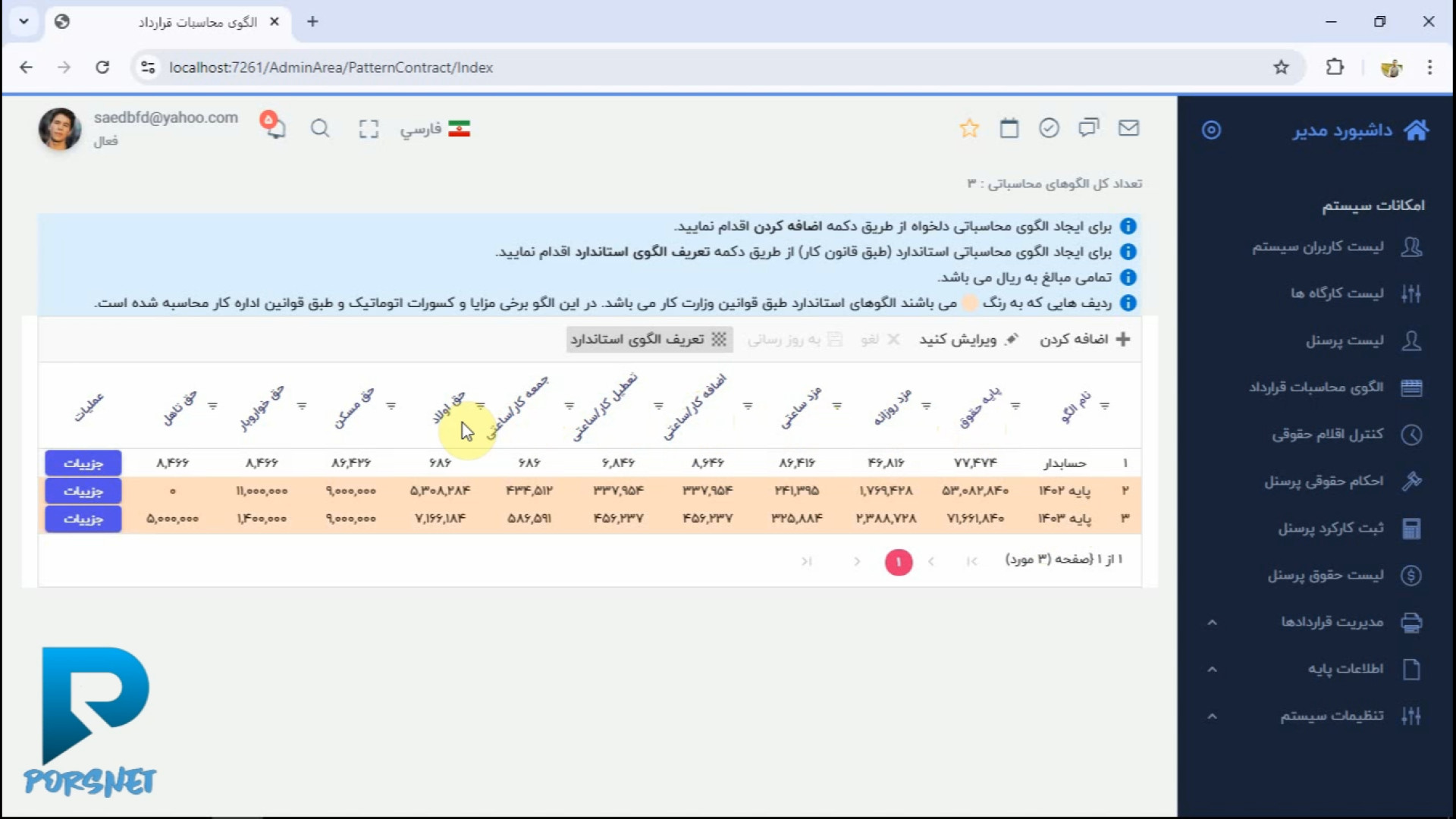The image size is (1456, 819).
Task: Expand تنظیمات سیستم section
Action: (x=1316, y=717)
